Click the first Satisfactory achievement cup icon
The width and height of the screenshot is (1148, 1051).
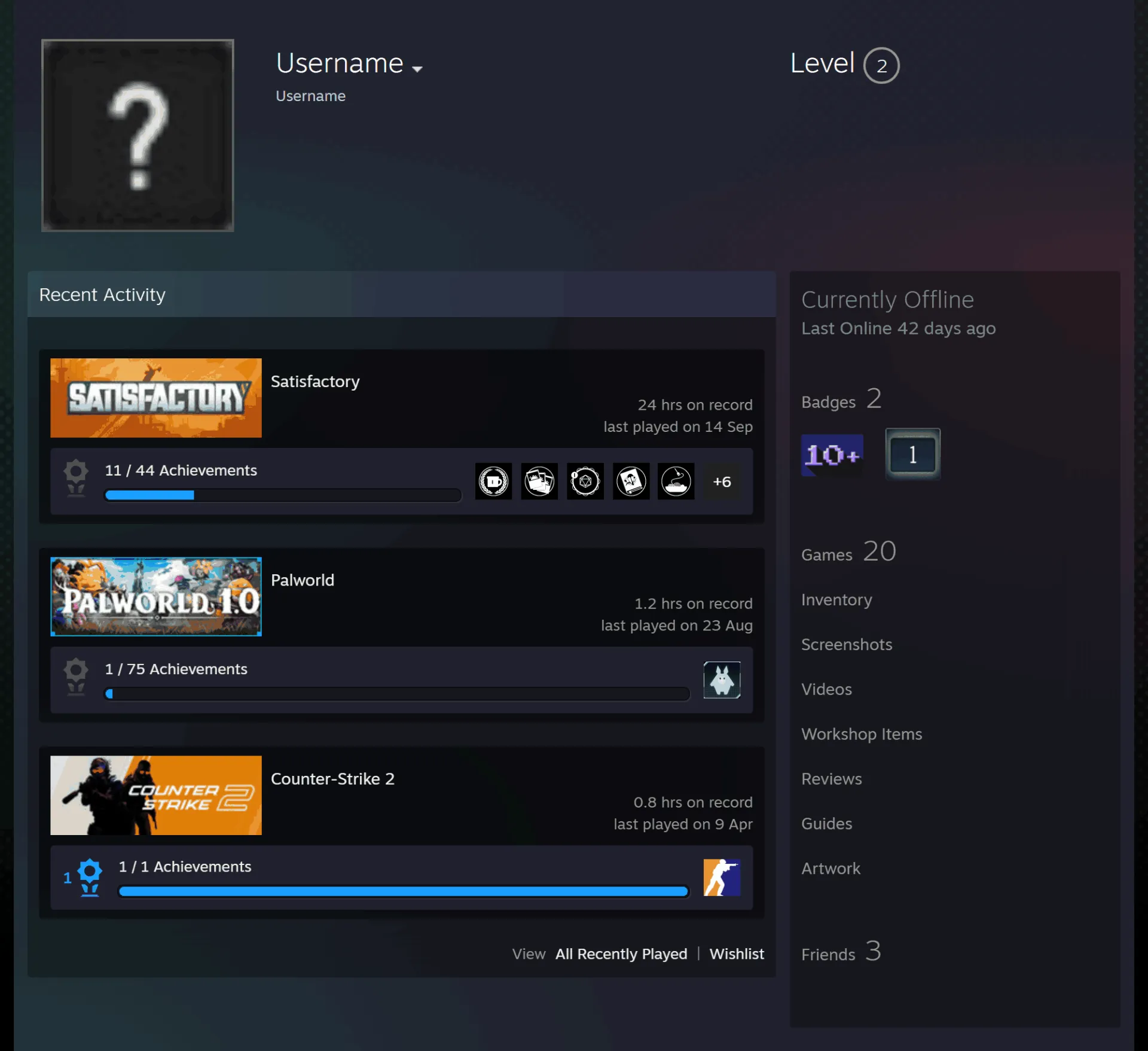pyautogui.click(x=493, y=481)
